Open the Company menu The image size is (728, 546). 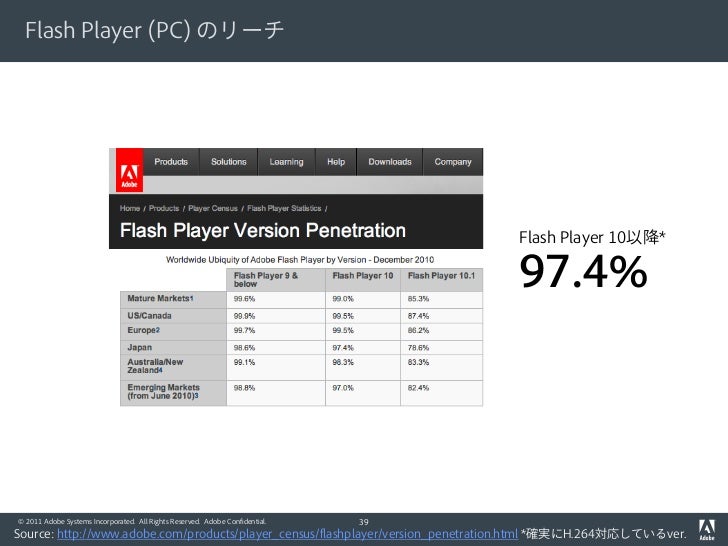tap(453, 162)
